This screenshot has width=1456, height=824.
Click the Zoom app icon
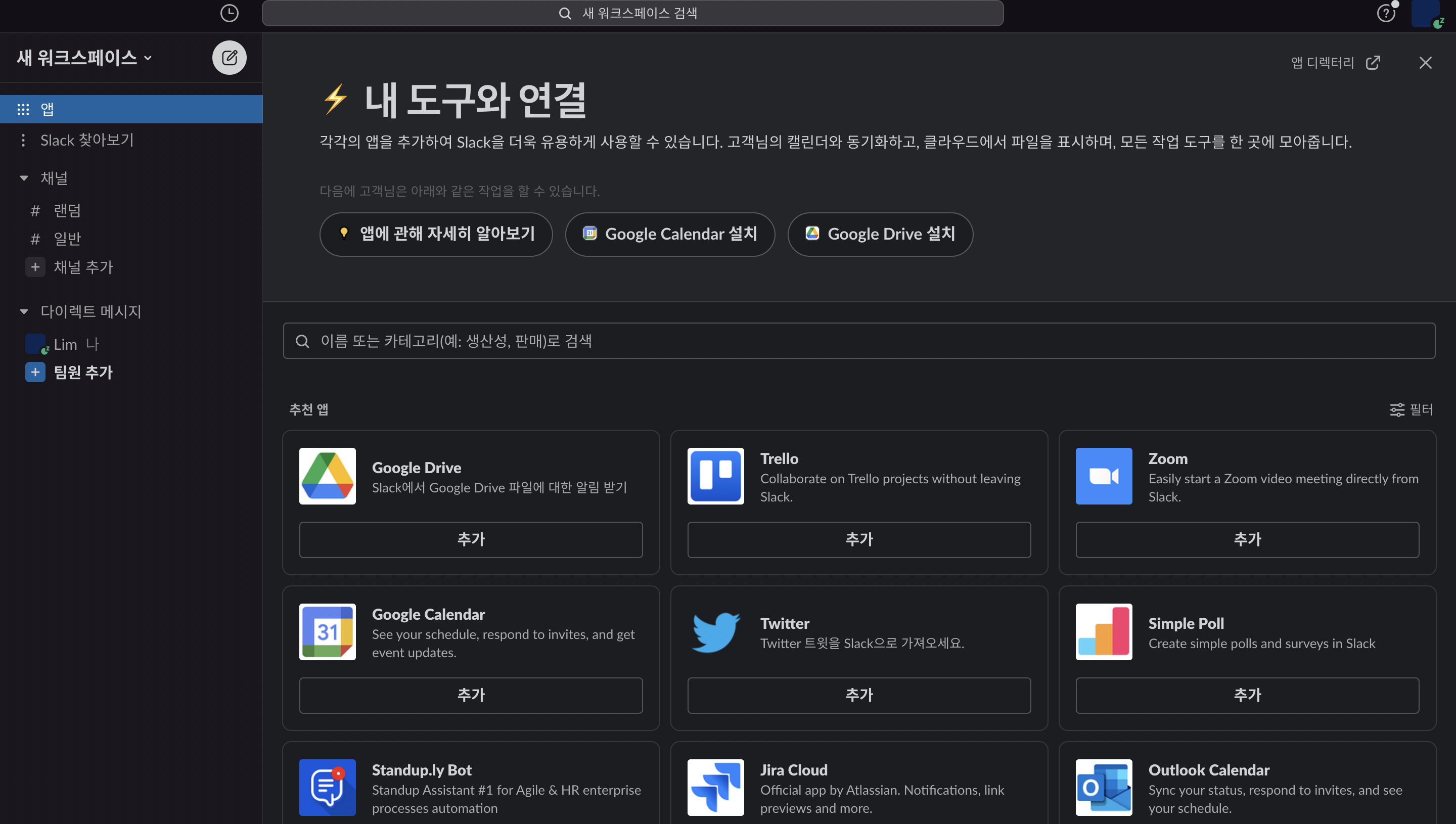click(x=1104, y=476)
